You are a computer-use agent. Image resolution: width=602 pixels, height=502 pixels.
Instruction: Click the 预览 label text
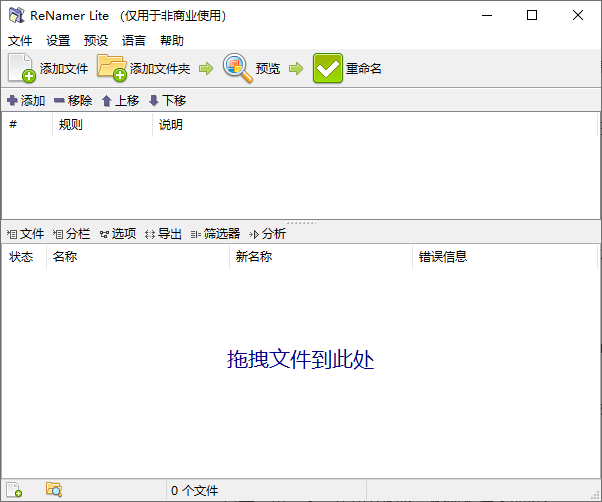pos(268,69)
